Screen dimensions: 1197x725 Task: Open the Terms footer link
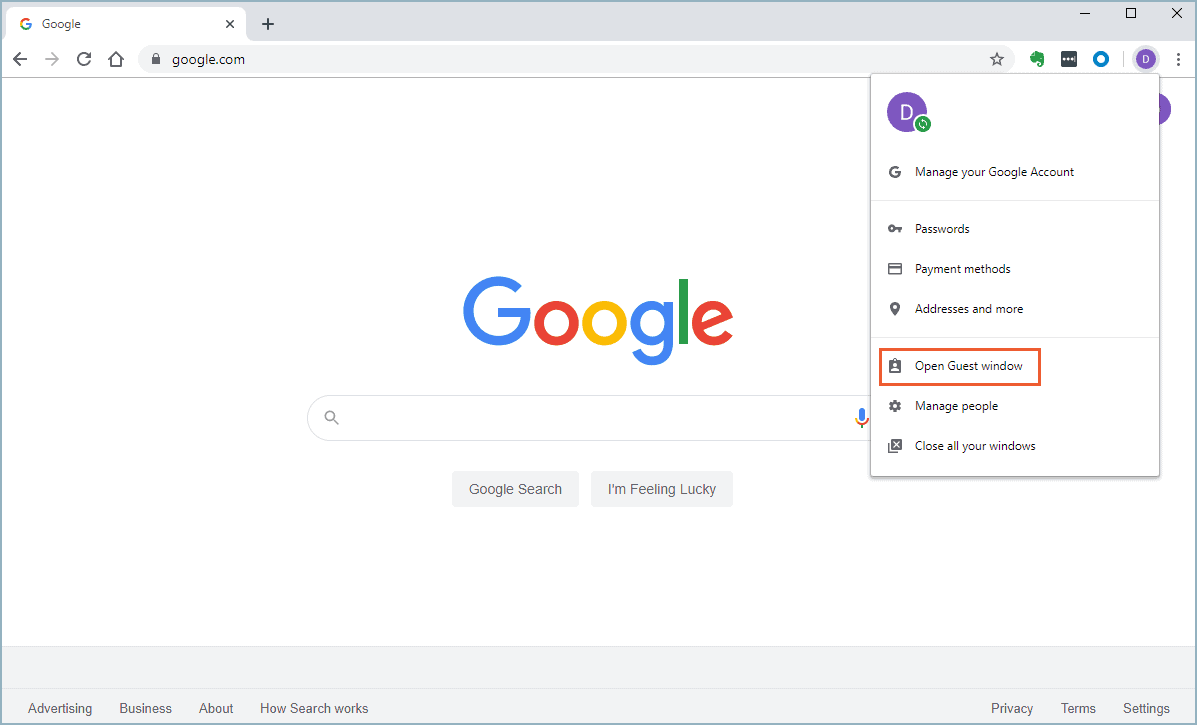[x=1078, y=708]
